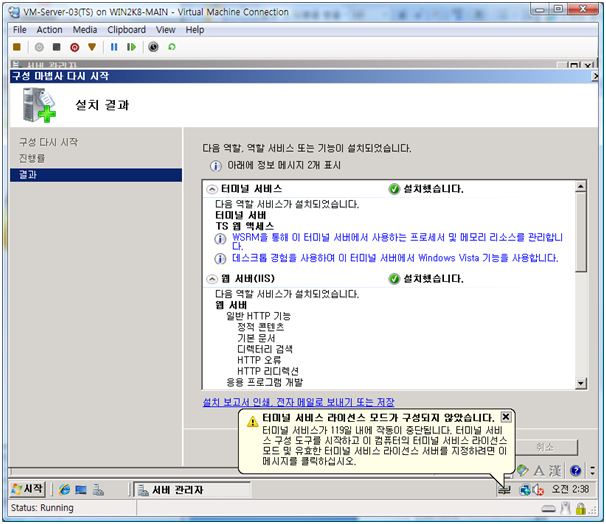This screenshot has height=524, width=606.
Task: Click the 기본 문서 entry
Action: coord(256,338)
